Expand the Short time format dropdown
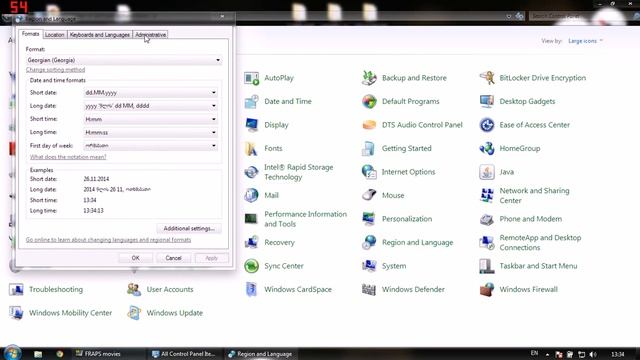Image resolution: width=640 pixels, height=360 pixels. tap(150, 119)
